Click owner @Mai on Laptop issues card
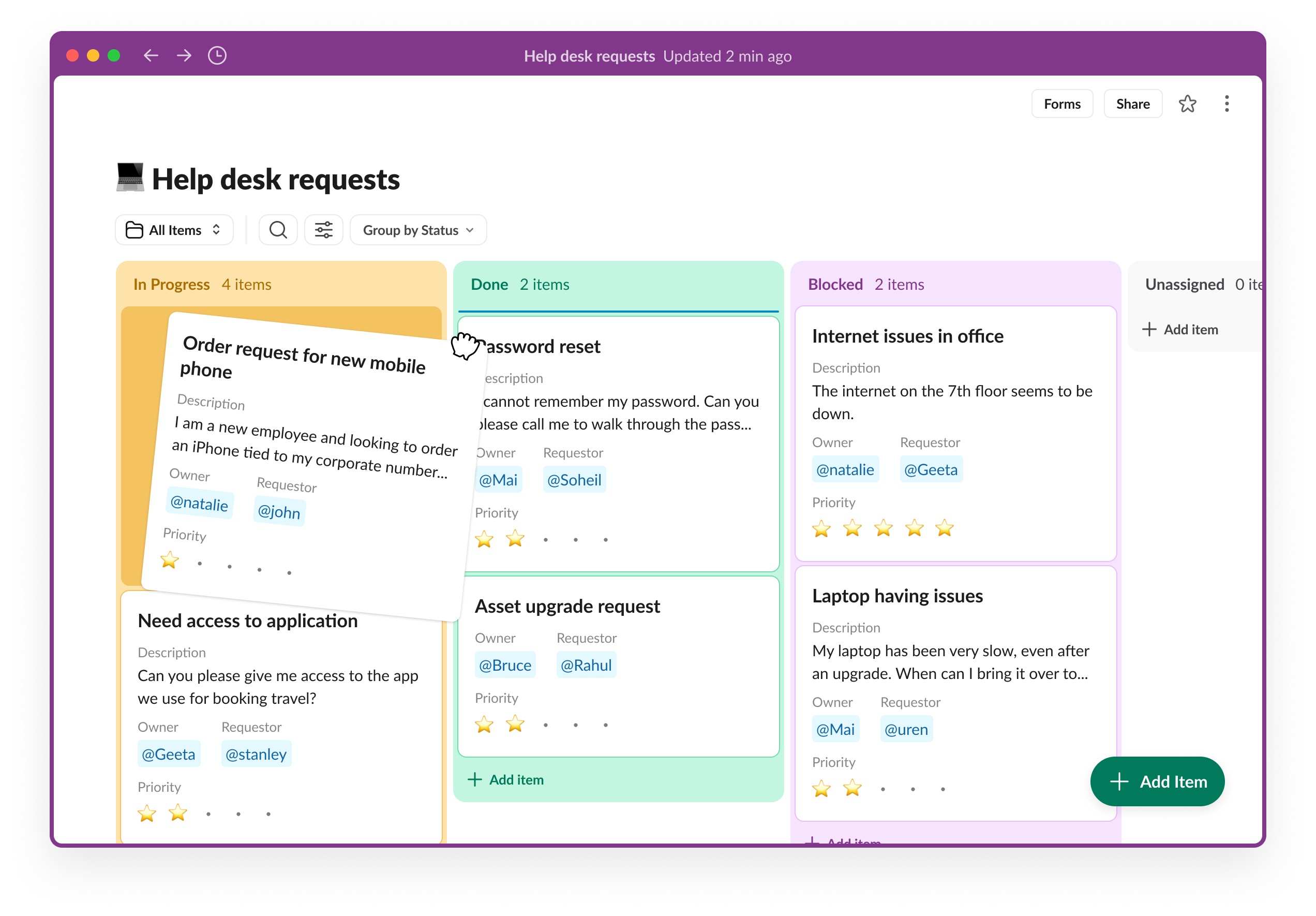Viewport: 1316px width, 916px height. 835,730
